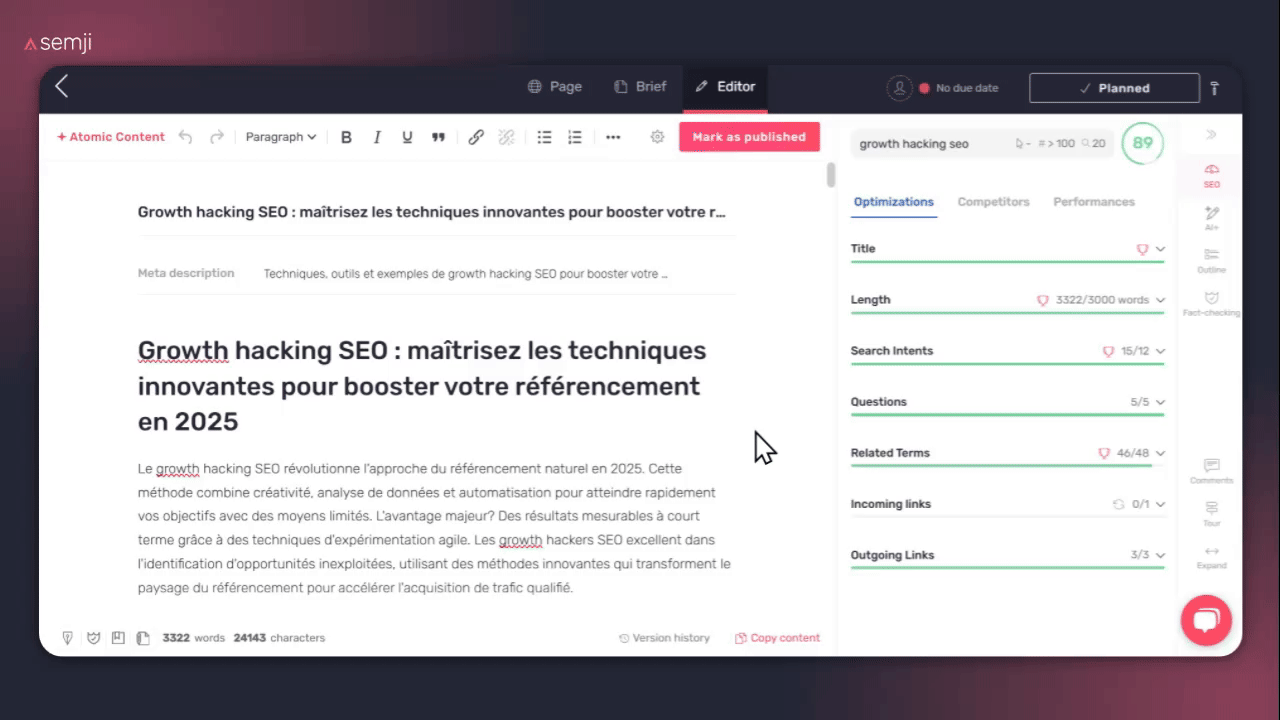
Task: Undo the last edit
Action: click(185, 137)
